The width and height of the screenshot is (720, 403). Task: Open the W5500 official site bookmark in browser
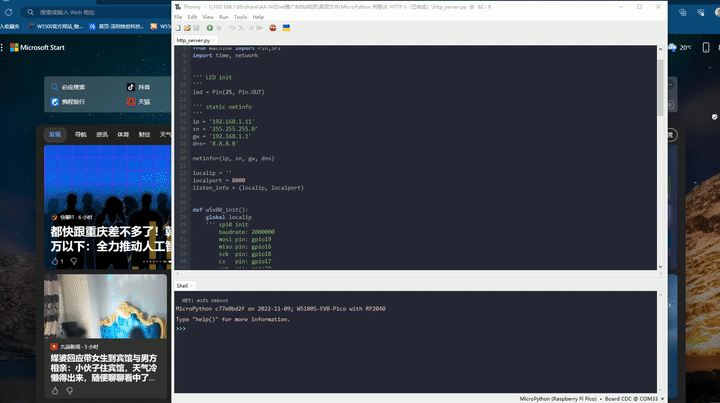(x=55, y=27)
